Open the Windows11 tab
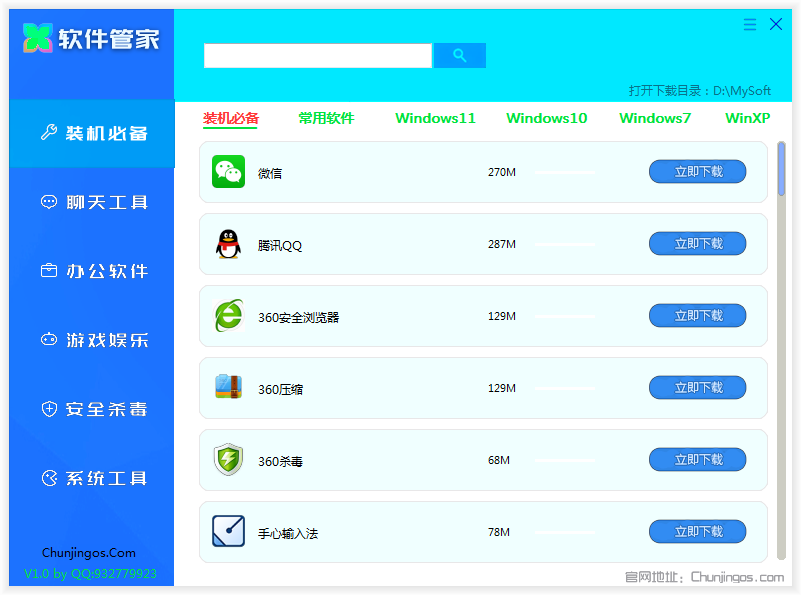 [x=435, y=118]
